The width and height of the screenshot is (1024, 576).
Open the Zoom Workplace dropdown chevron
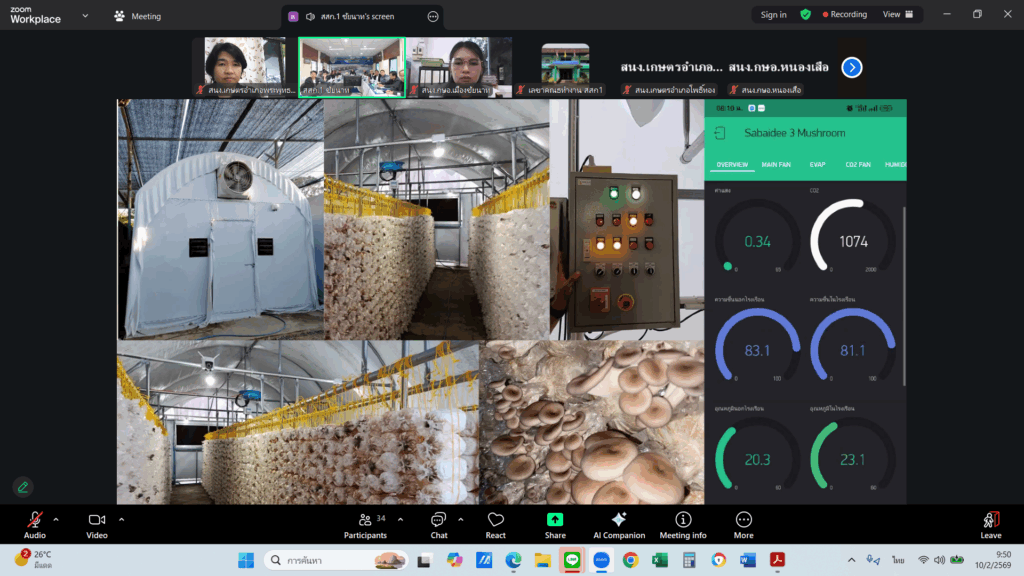85,16
